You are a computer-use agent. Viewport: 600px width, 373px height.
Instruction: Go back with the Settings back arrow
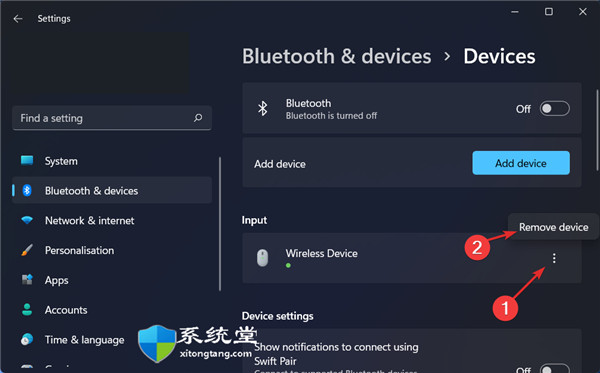click(18, 18)
